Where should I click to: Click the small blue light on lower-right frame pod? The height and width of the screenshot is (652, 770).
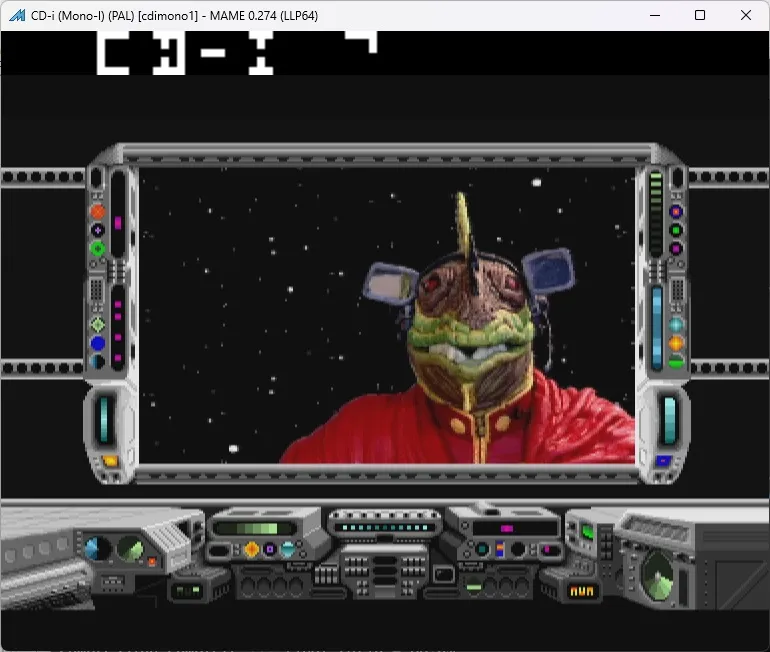click(x=663, y=461)
